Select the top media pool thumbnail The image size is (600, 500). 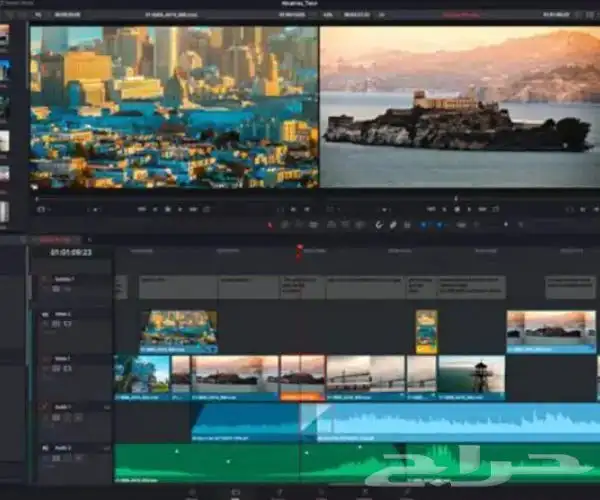click(x=4, y=35)
